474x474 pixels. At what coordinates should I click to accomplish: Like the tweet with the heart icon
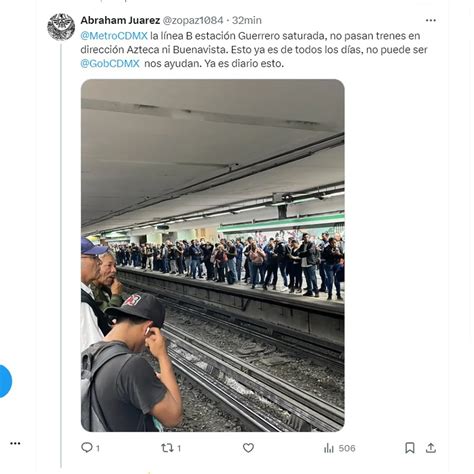click(x=248, y=448)
